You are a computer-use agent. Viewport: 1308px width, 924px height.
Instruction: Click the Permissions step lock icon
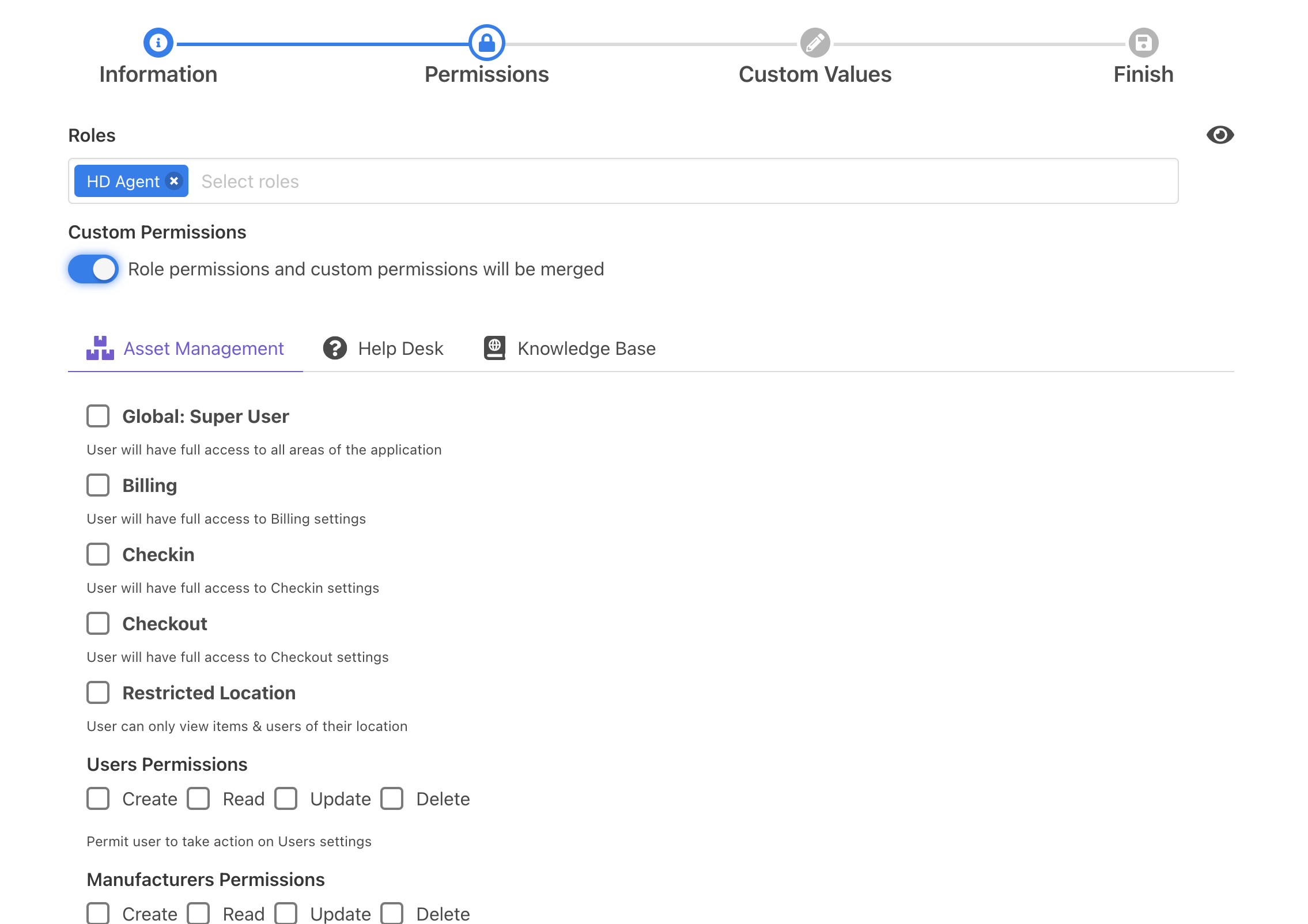coord(486,43)
